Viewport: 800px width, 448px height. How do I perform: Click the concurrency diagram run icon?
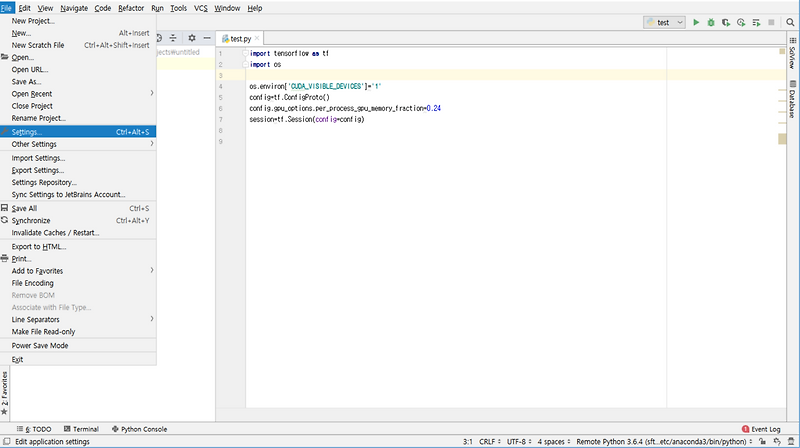pos(756,22)
